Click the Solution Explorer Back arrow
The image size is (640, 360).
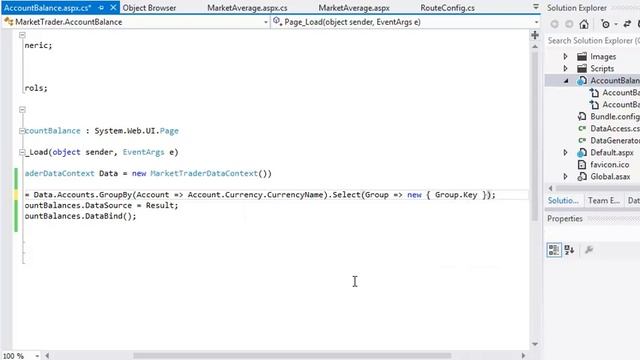(x=554, y=24)
